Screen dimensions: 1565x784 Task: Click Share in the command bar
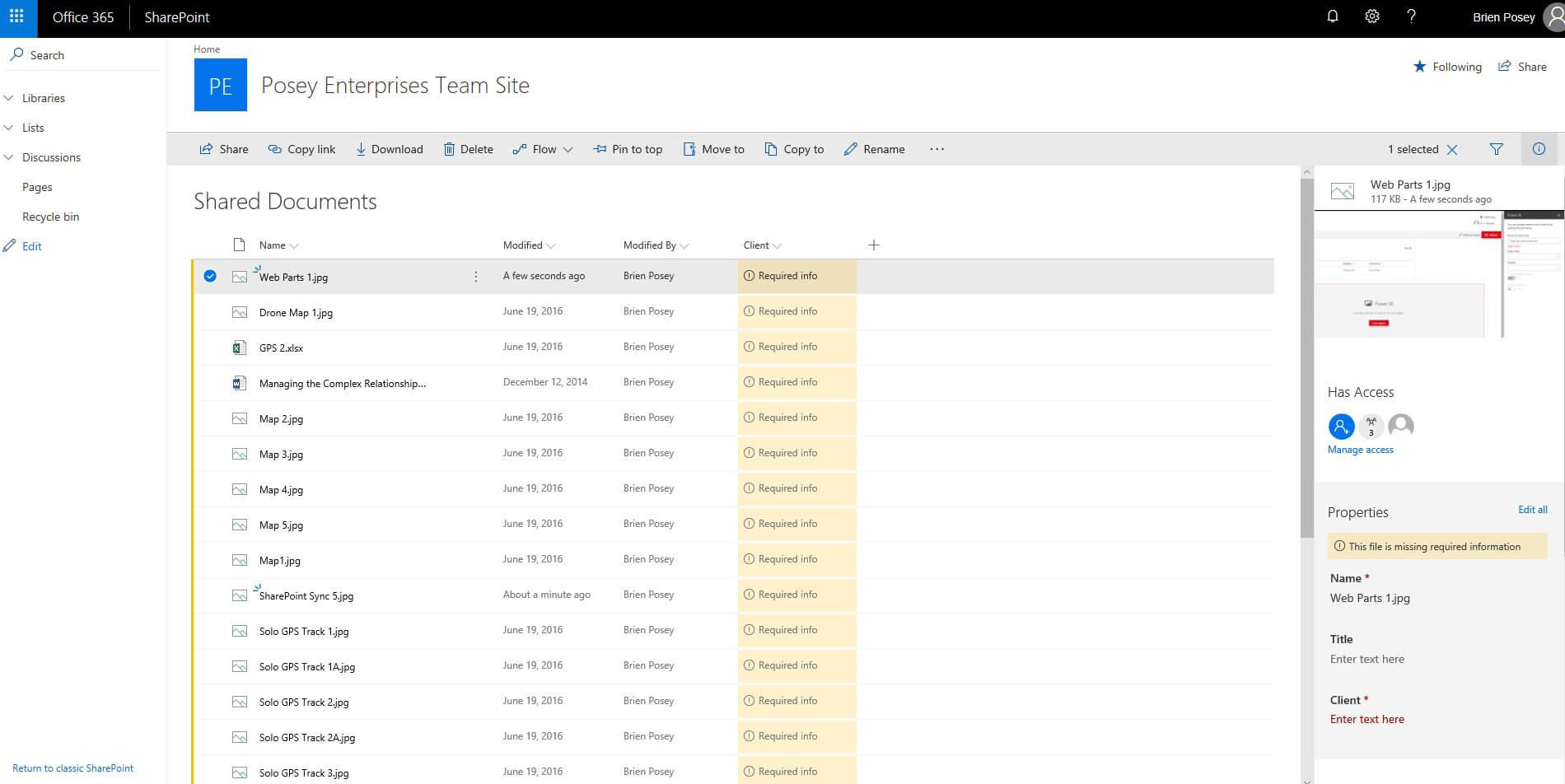click(x=224, y=149)
